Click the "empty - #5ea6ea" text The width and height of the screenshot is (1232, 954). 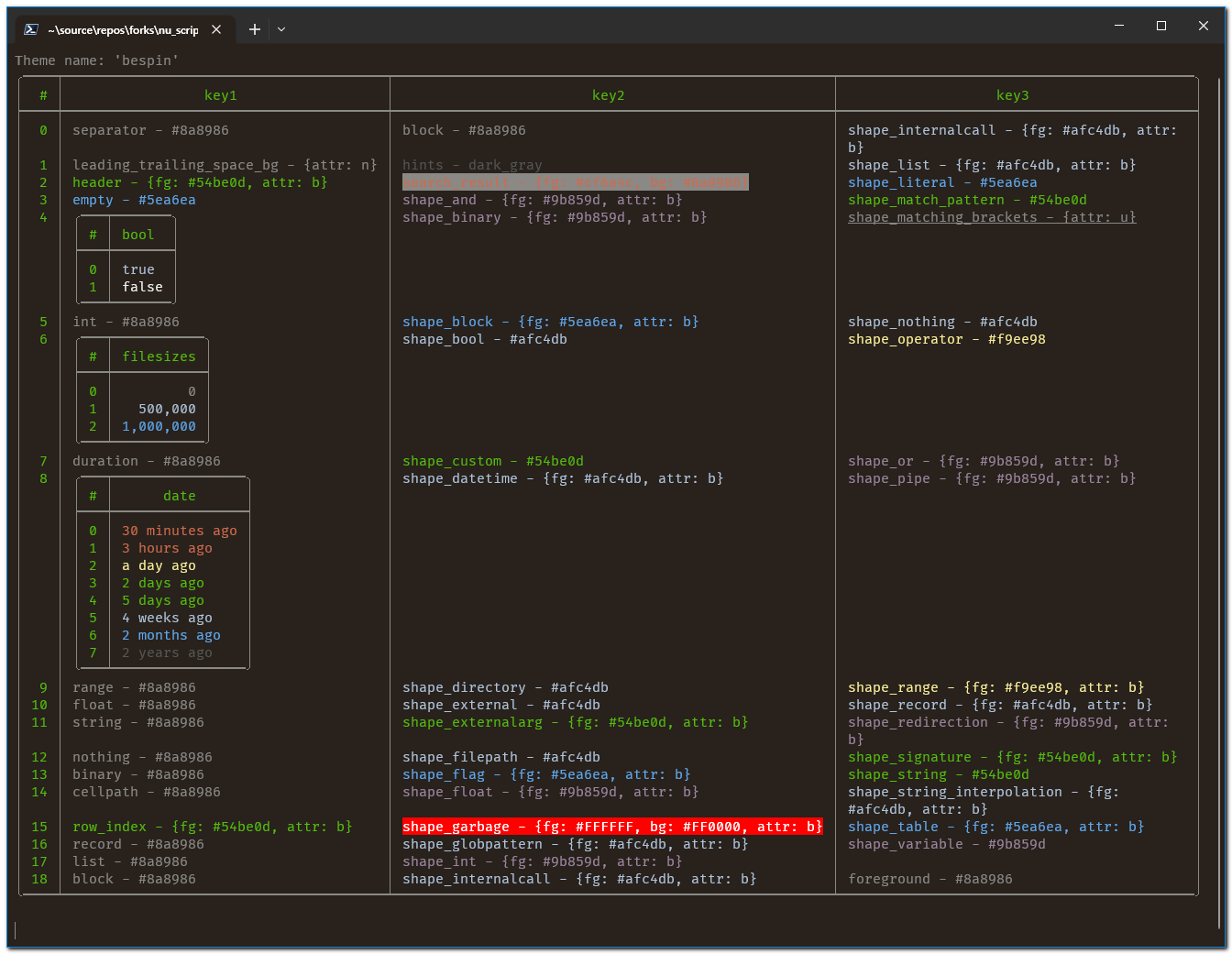point(134,200)
